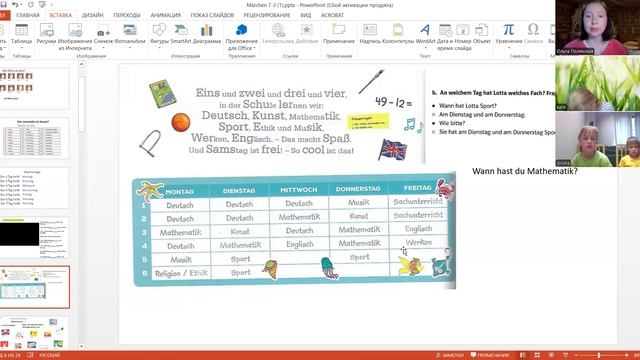Insert pictures via the Рисунки icon
This screenshot has height=360, width=640.
(46, 34)
